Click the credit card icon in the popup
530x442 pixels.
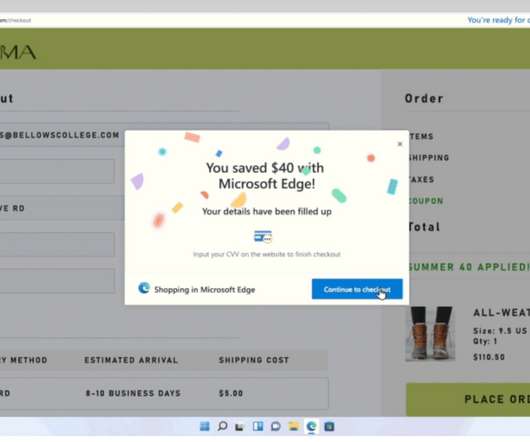point(263,237)
